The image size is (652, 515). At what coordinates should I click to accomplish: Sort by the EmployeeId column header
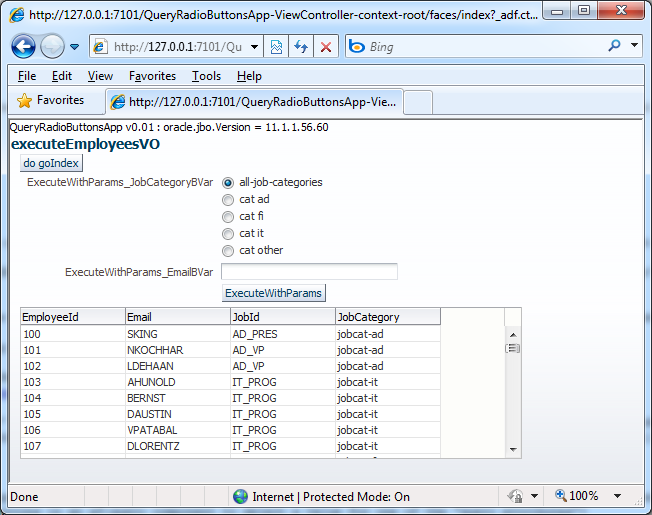click(73, 317)
